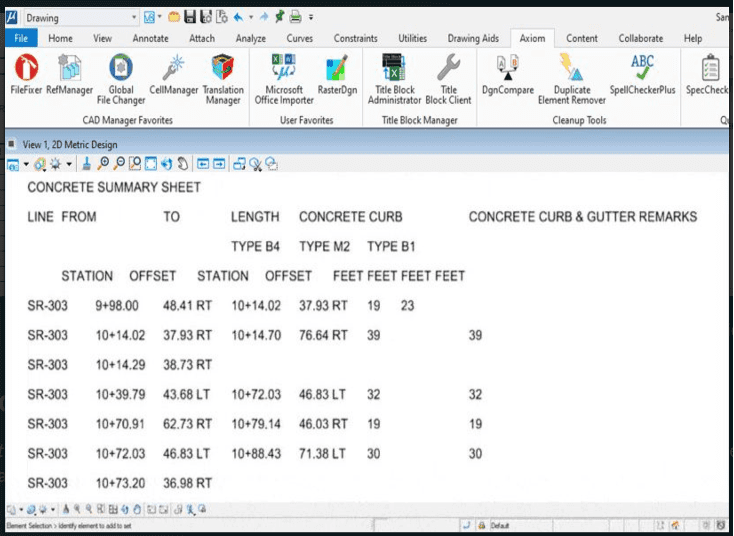
Task: Open the View Attributes dropdown arrow
Action: click(26, 164)
